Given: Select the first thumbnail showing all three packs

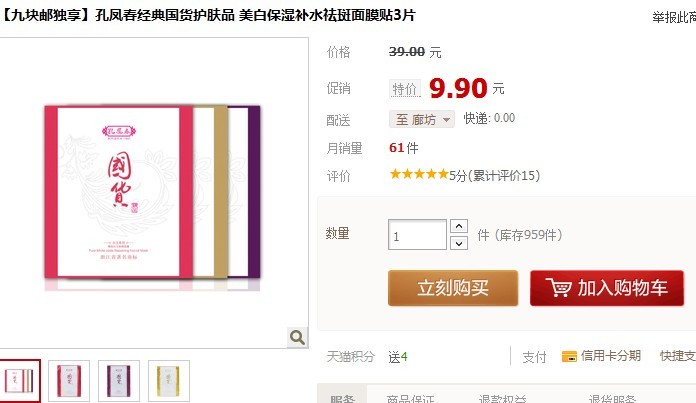Looking at the screenshot, I should 19,381.
